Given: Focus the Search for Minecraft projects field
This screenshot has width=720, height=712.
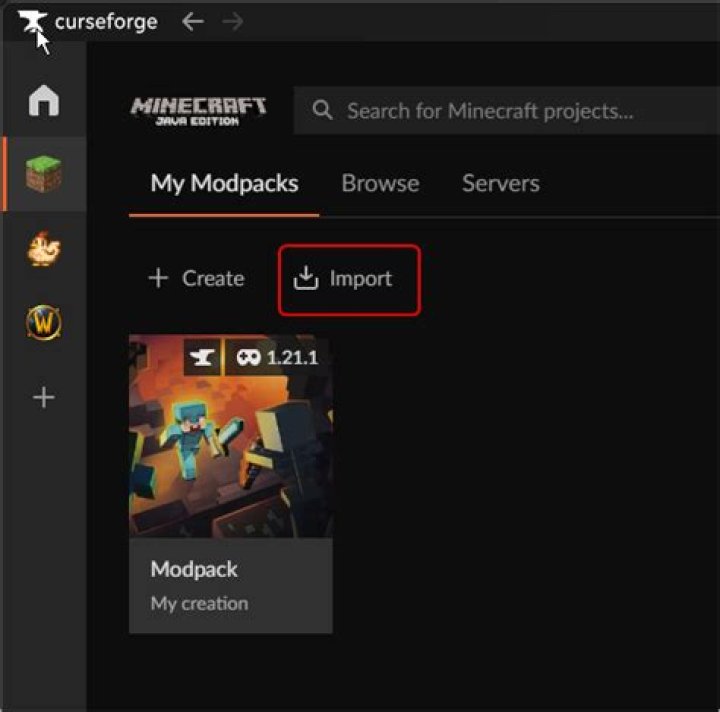Looking at the screenshot, I should point(506,111).
